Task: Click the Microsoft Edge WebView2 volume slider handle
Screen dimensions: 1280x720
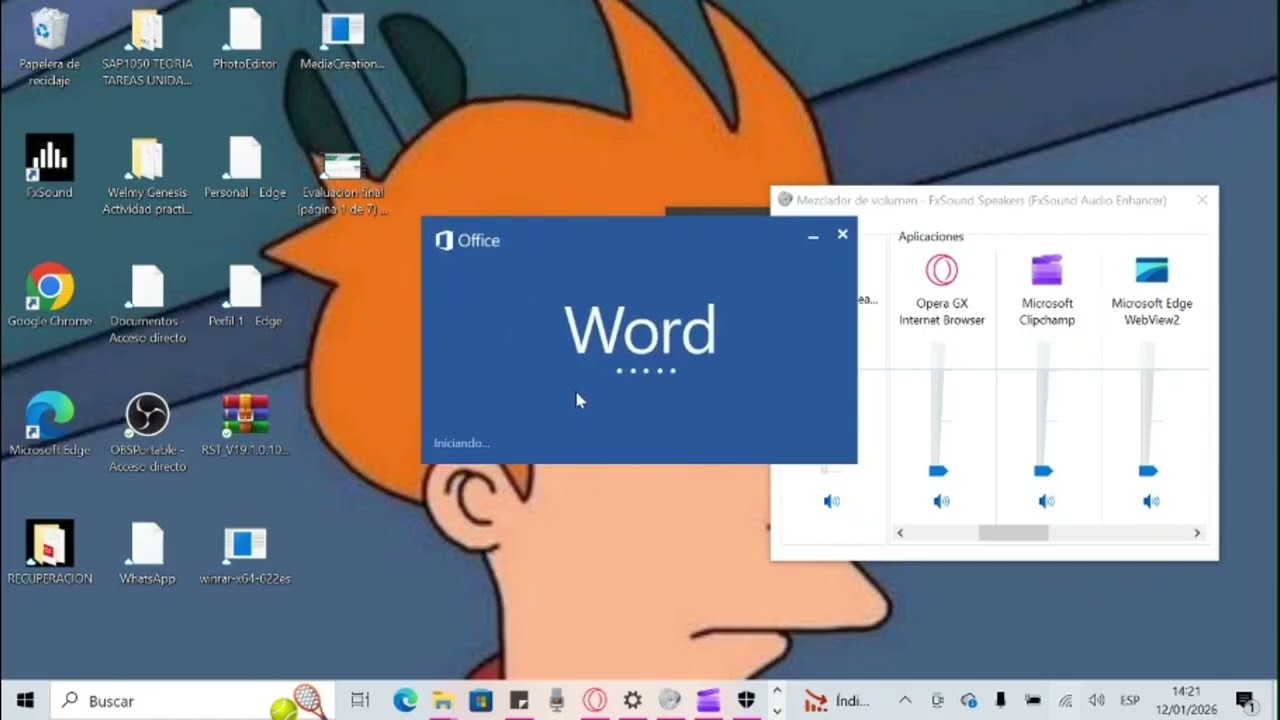Action: click(1148, 470)
